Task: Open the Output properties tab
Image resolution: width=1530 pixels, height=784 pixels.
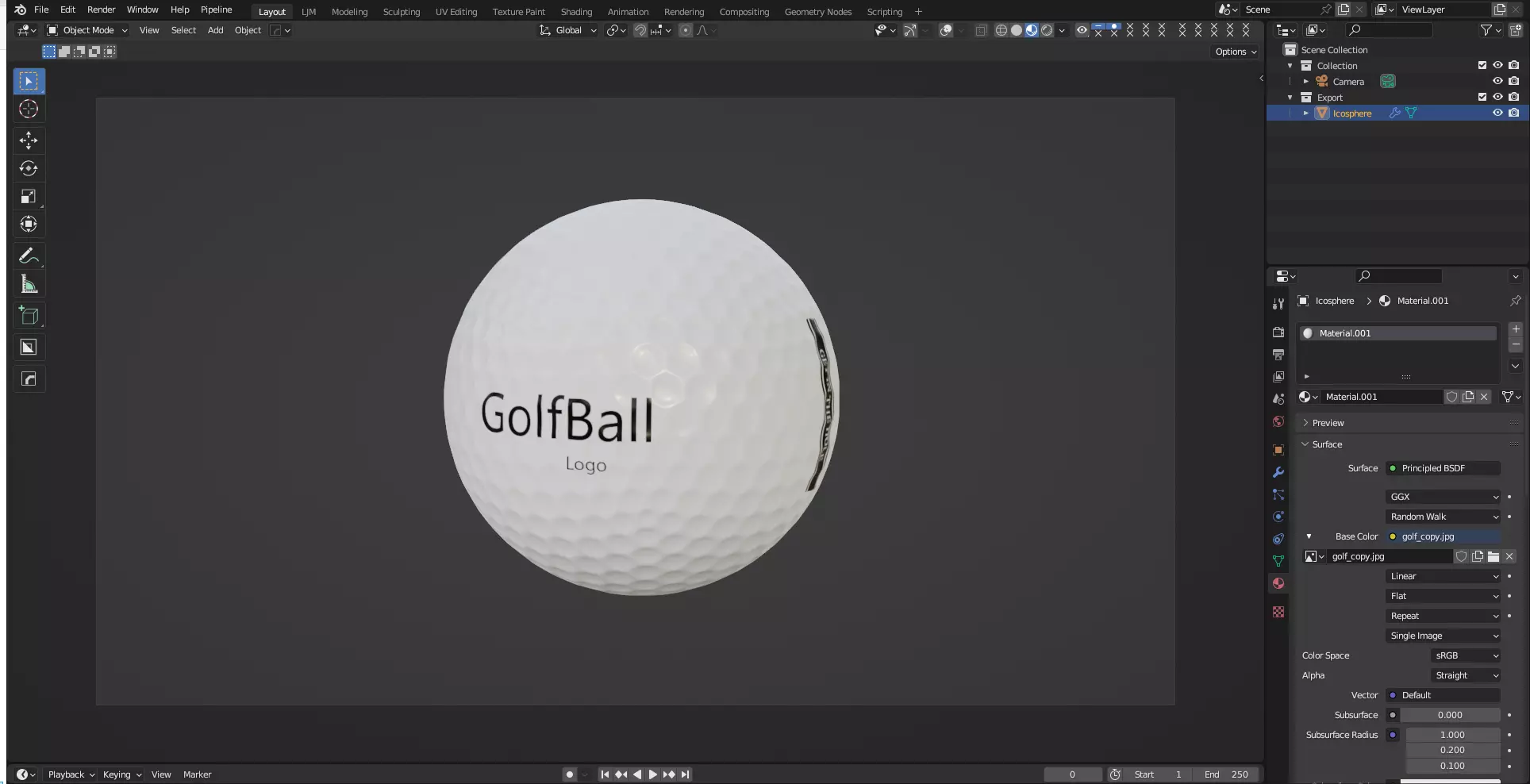Action: tap(1278, 354)
